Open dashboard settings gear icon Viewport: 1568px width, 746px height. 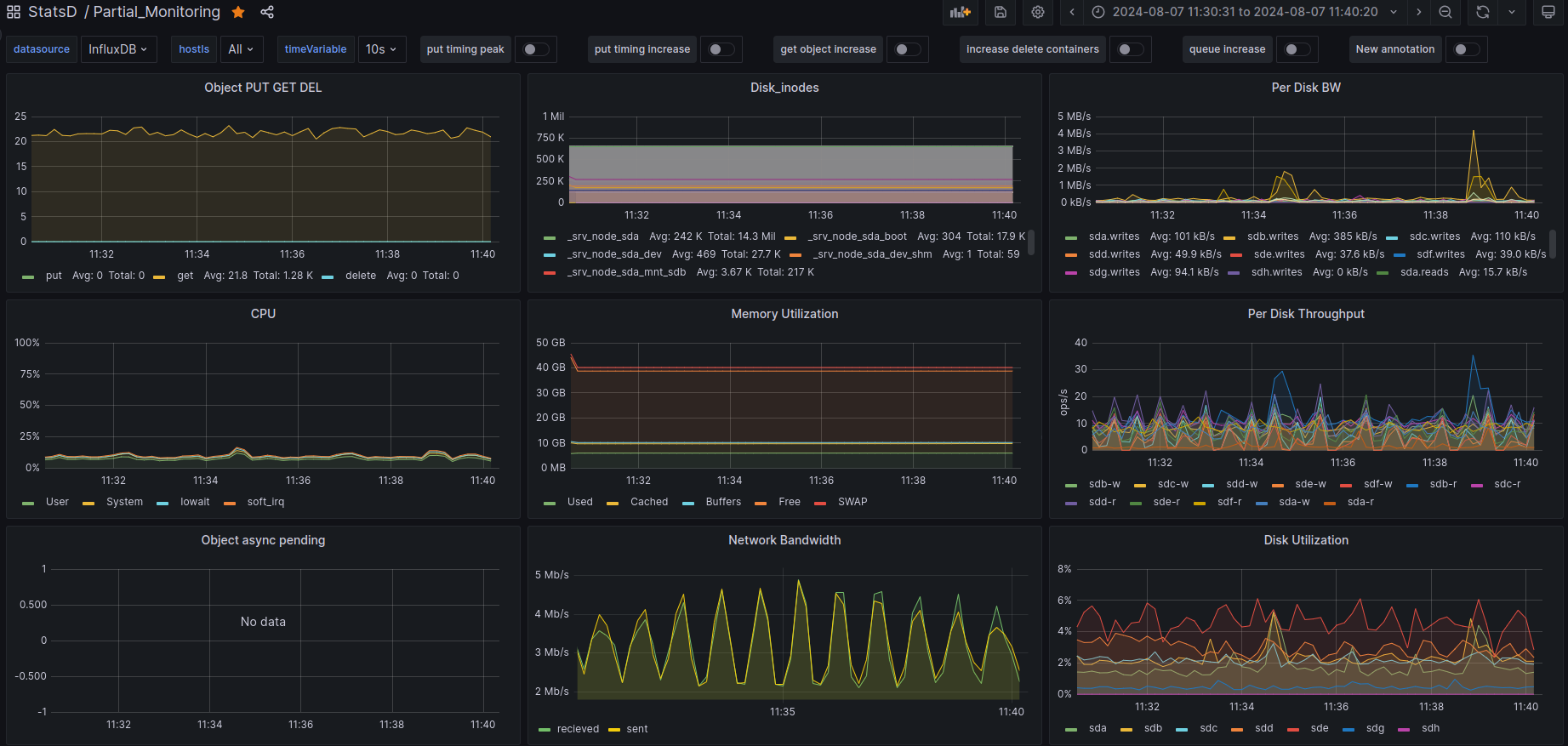(1038, 12)
